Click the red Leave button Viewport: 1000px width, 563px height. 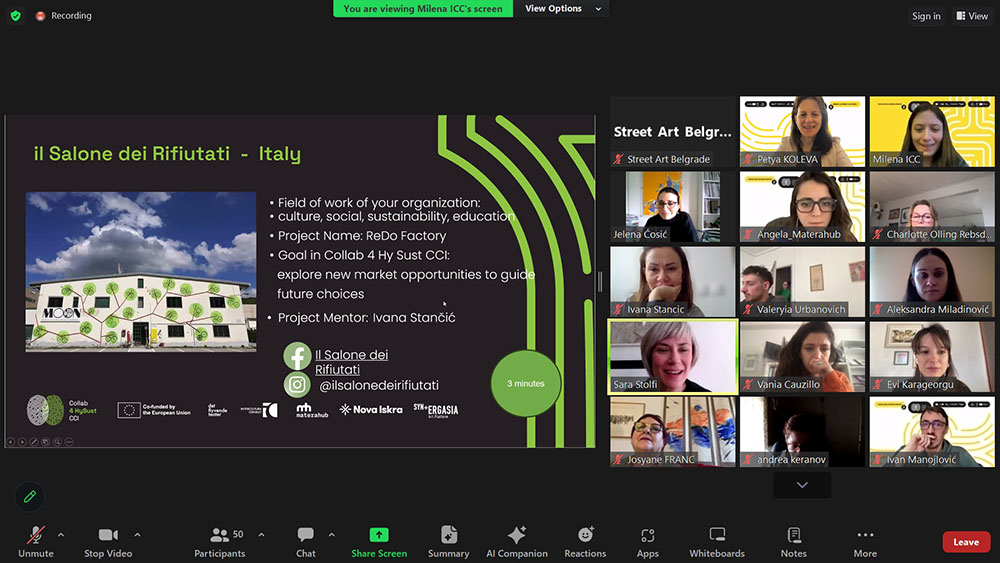click(x=965, y=542)
